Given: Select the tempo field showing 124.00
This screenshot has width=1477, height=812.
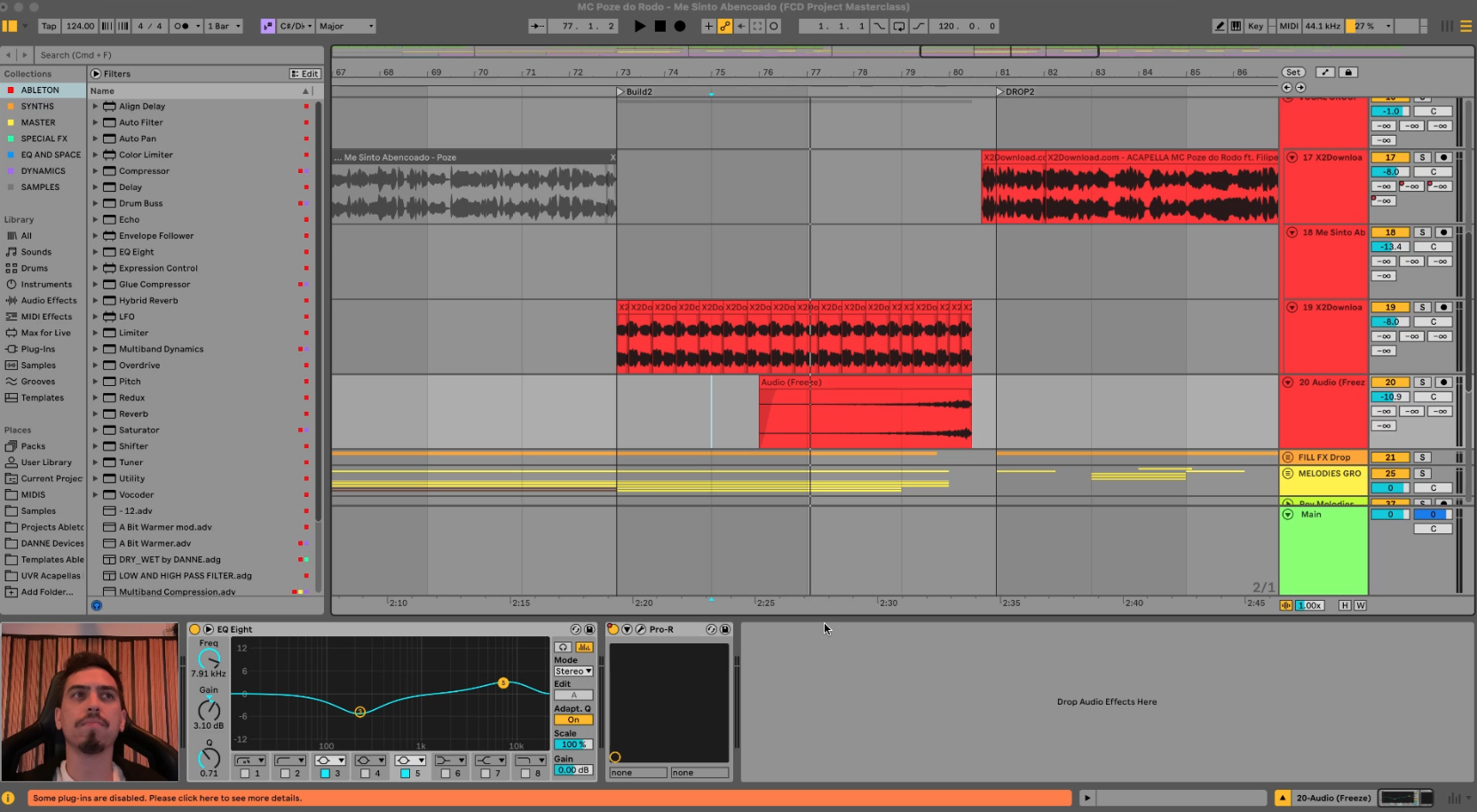Looking at the screenshot, I should click(x=80, y=26).
